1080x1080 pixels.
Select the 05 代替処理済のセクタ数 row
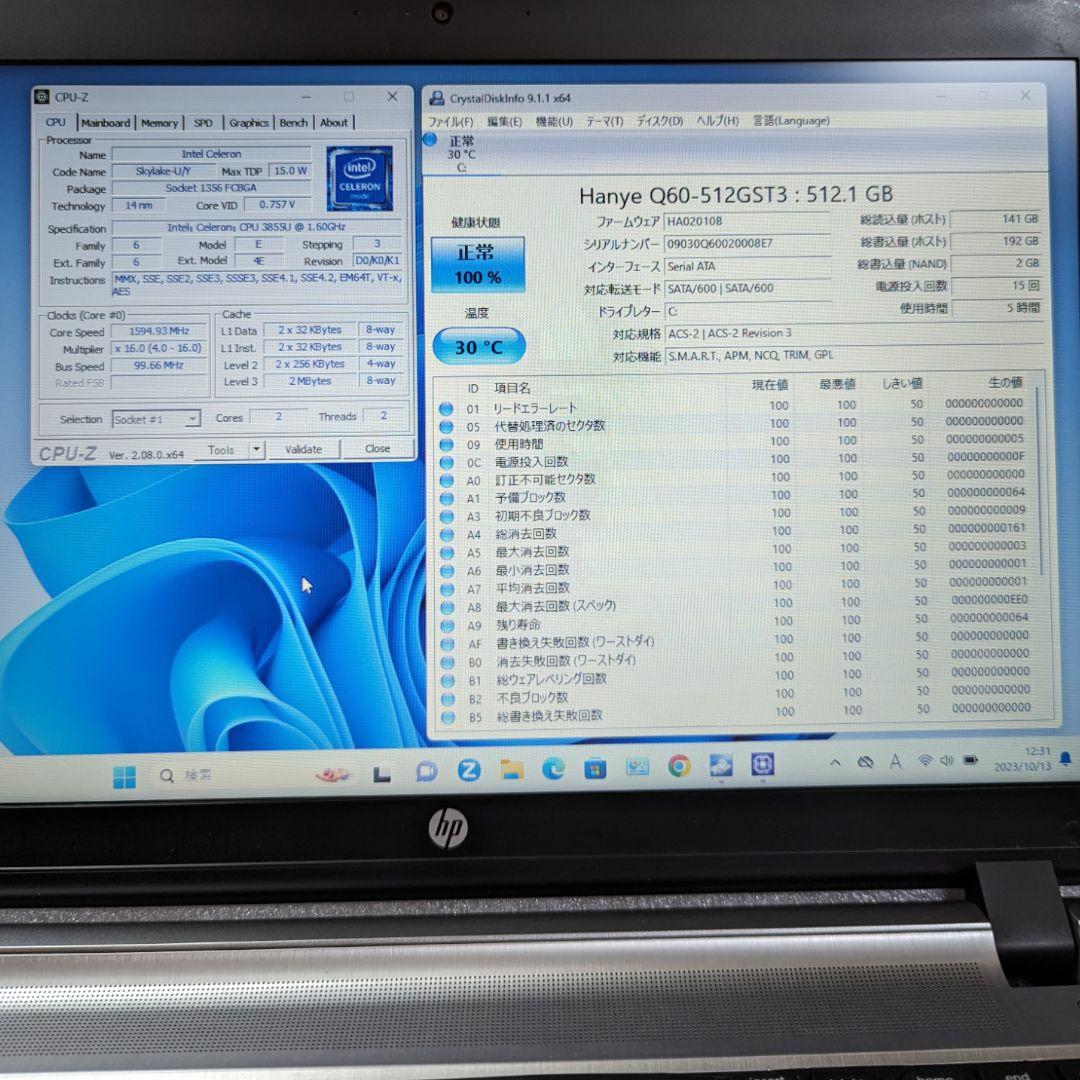735,424
